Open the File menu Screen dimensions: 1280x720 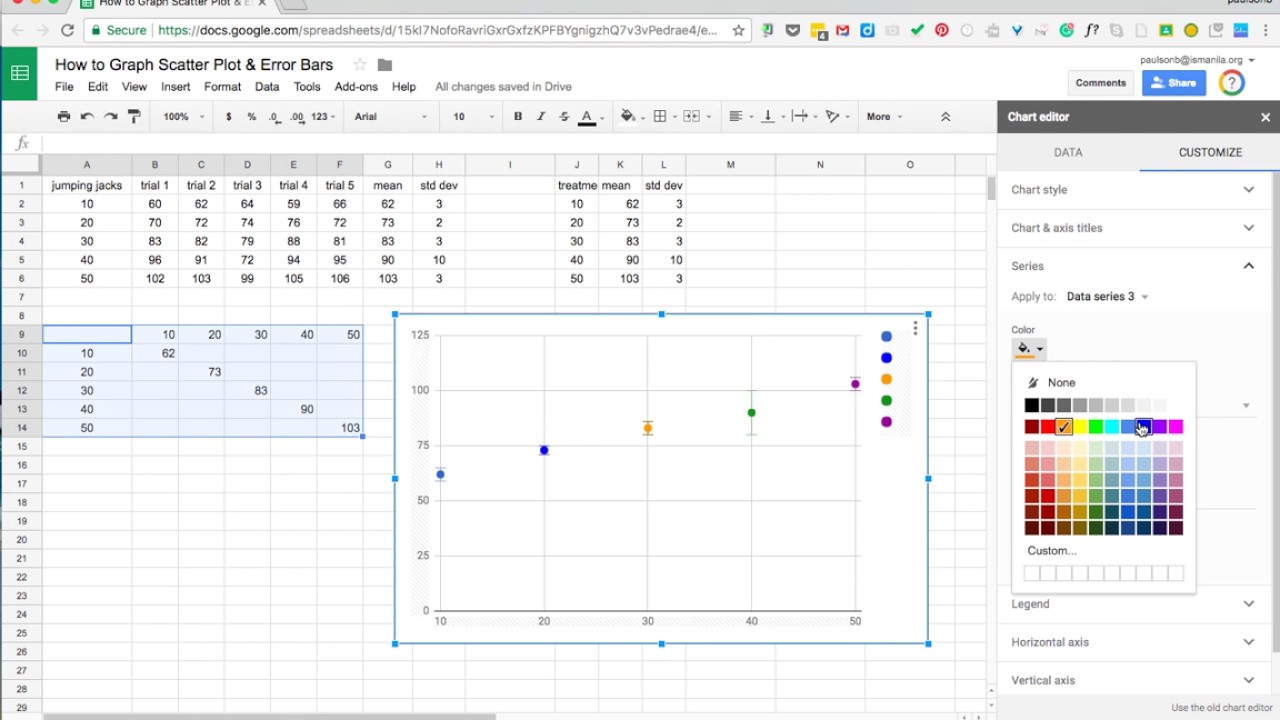coord(64,87)
